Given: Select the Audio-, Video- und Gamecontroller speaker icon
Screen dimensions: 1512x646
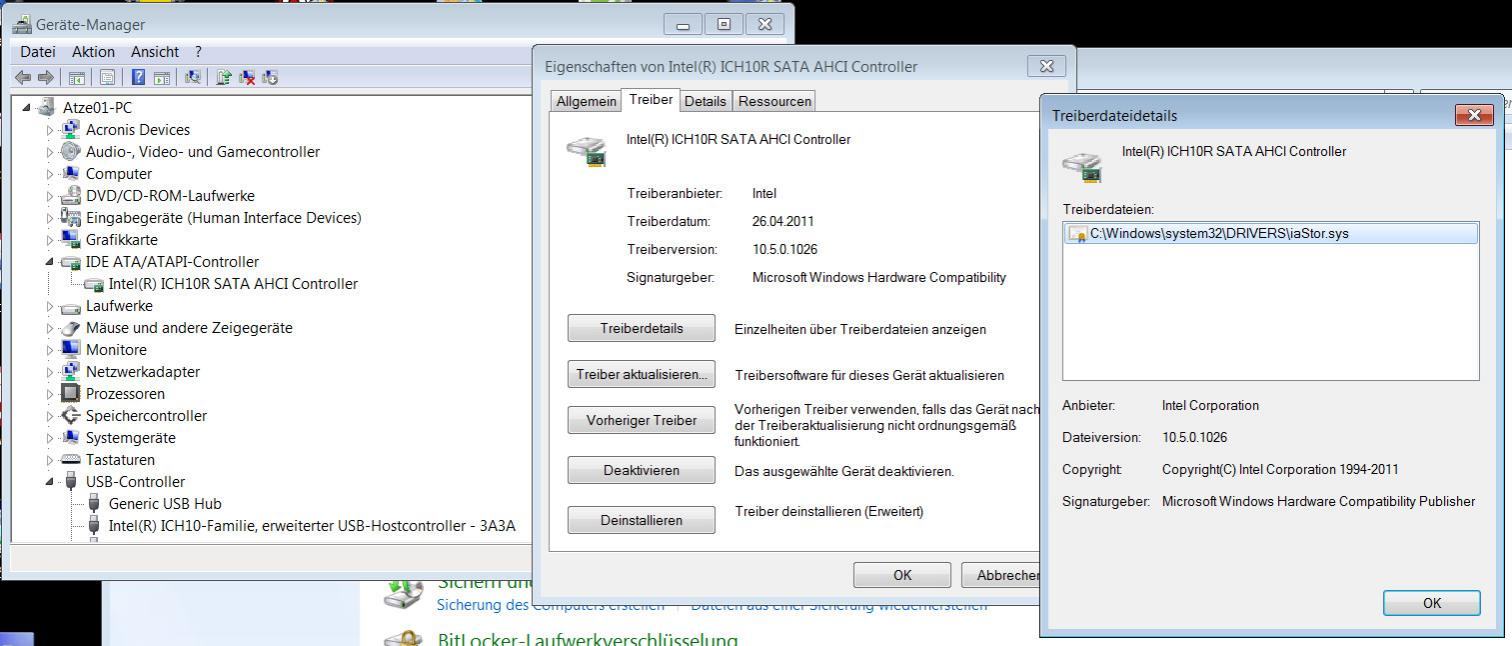Looking at the screenshot, I should (70, 151).
